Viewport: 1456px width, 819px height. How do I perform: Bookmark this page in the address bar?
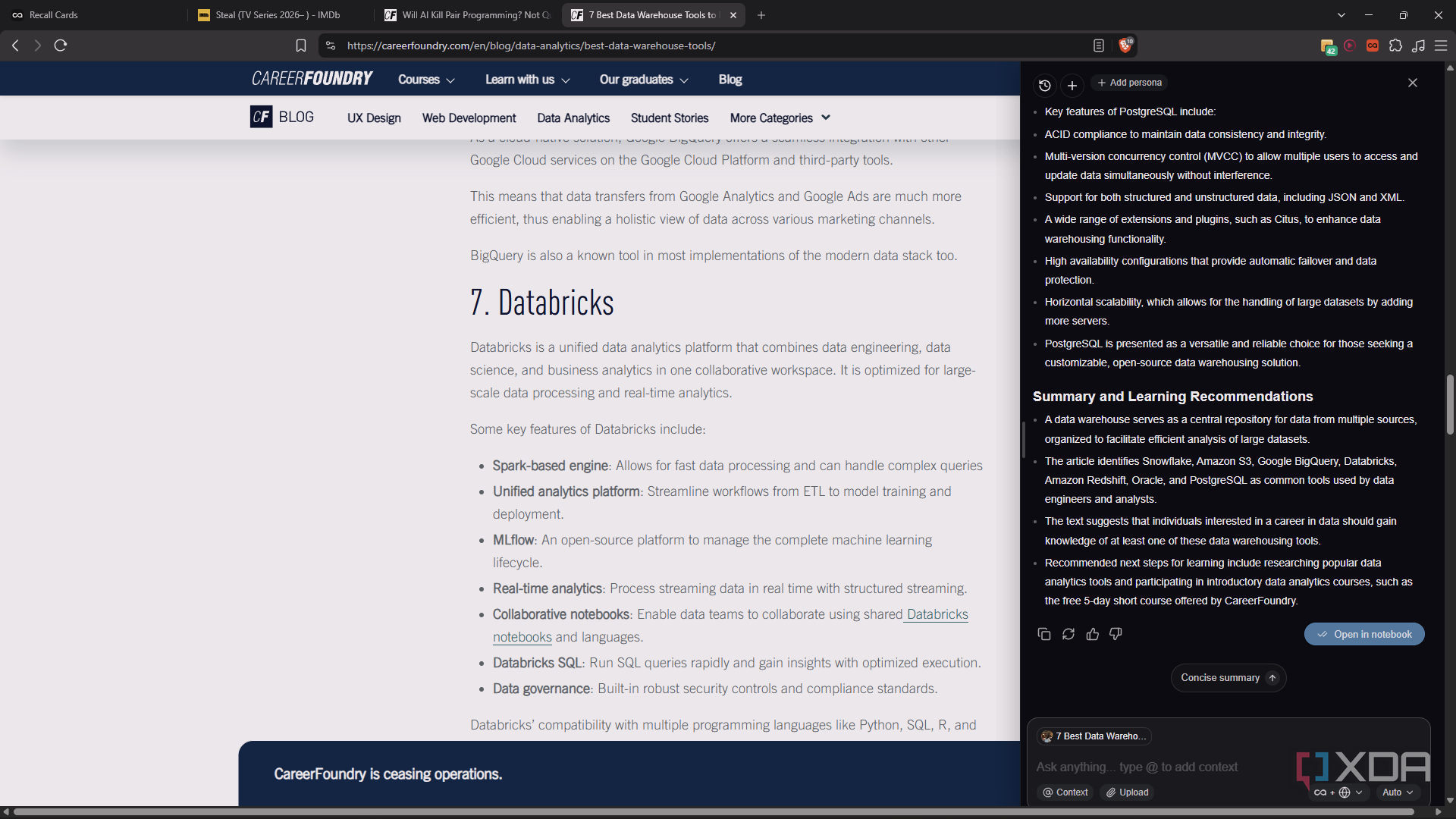click(x=301, y=45)
